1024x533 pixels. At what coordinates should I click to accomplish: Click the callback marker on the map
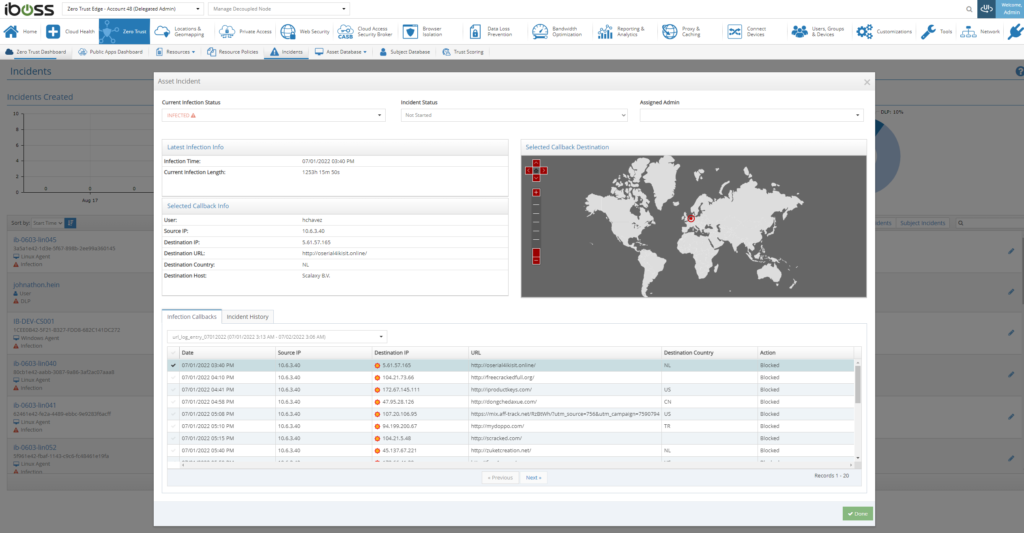pyautogui.click(x=690, y=219)
